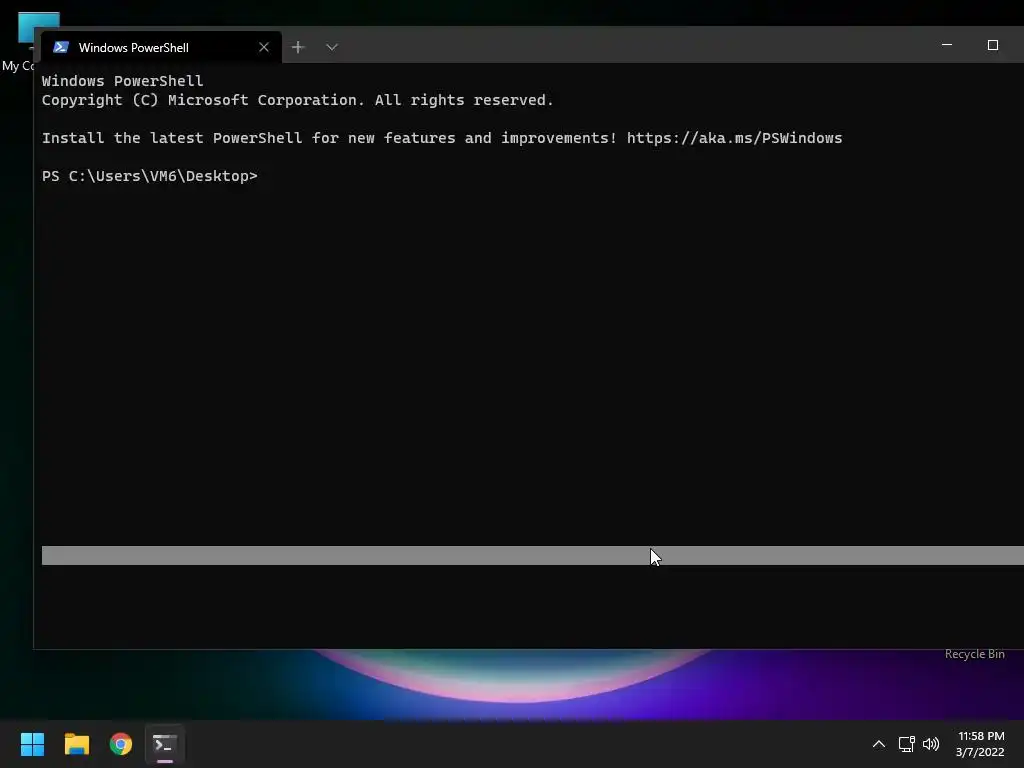Close the Windows PowerShell tab

(x=264, y=47)
